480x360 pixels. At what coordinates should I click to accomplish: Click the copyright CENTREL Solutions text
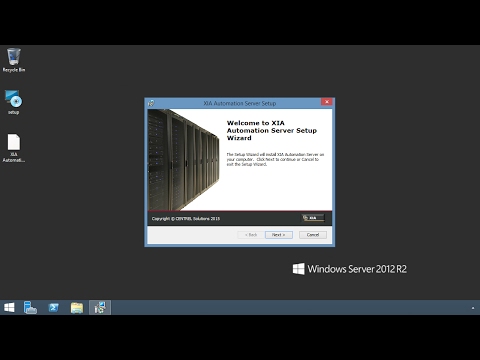[186, 219]
